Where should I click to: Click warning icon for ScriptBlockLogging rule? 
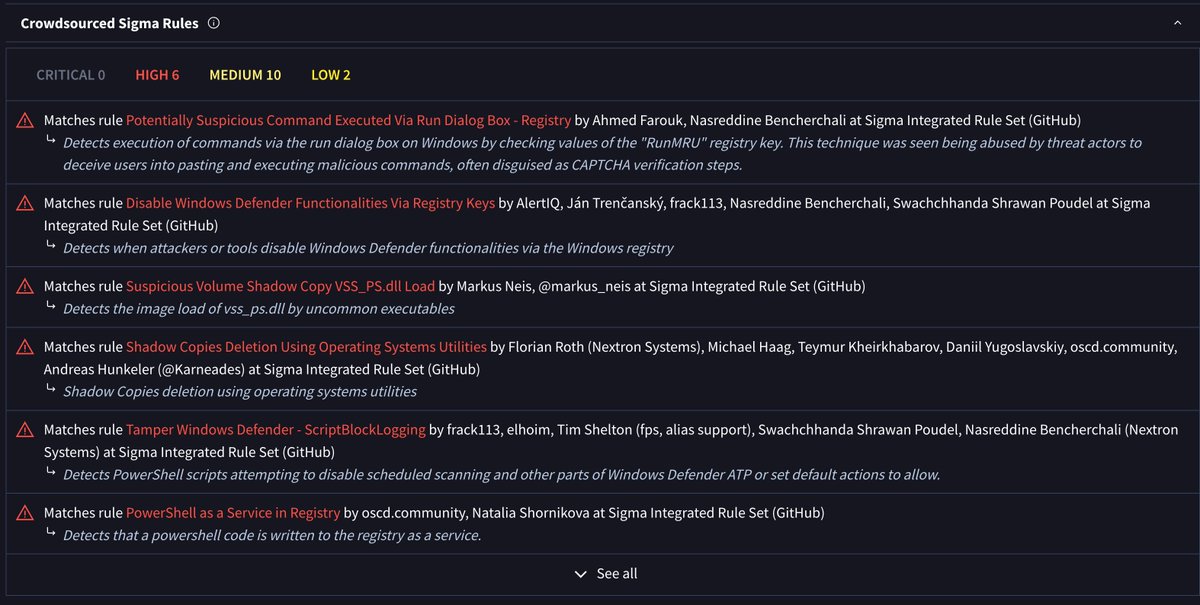[x=25, y=431]
